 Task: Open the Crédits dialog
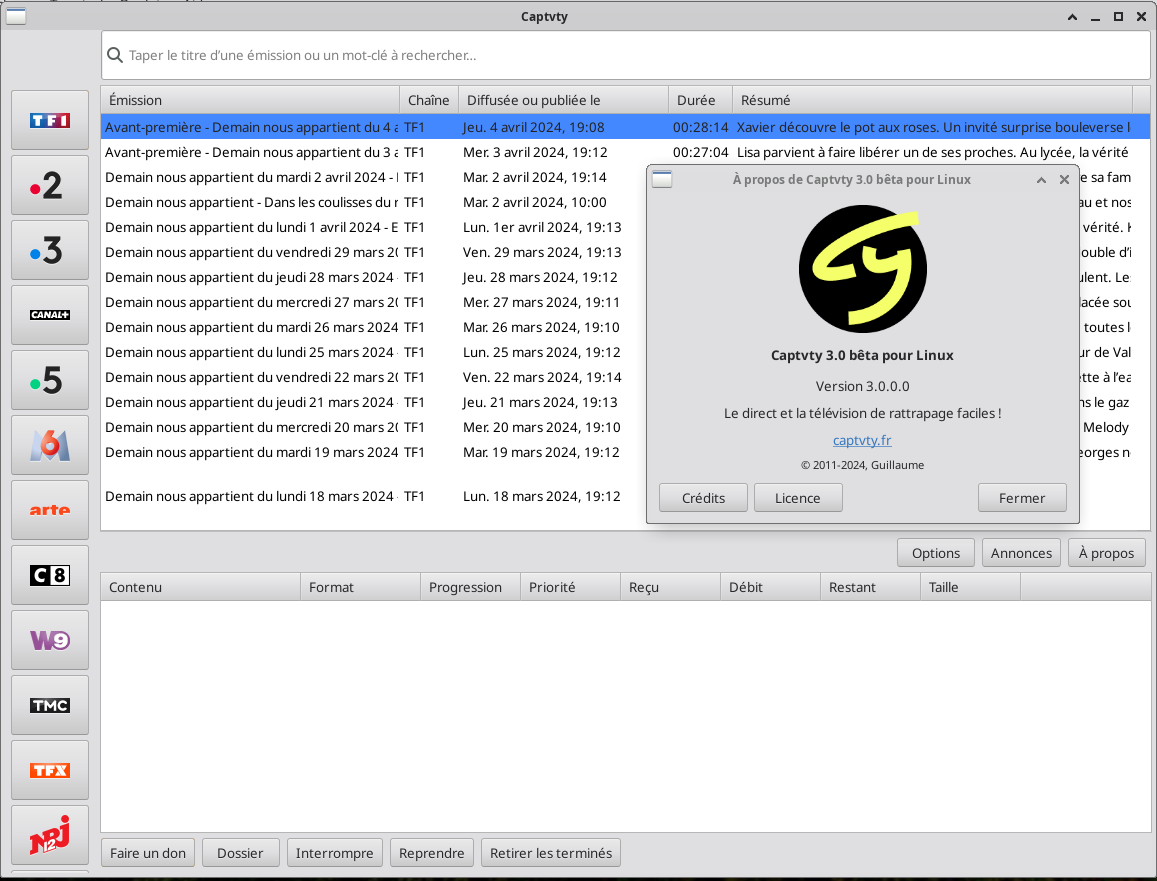point(703,498)
